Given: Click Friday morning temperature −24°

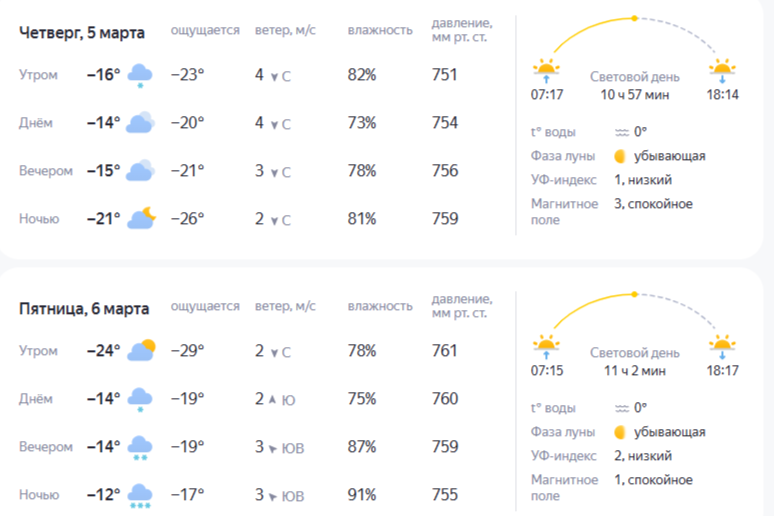Looking at the screenshot, I should coord(103,351).
